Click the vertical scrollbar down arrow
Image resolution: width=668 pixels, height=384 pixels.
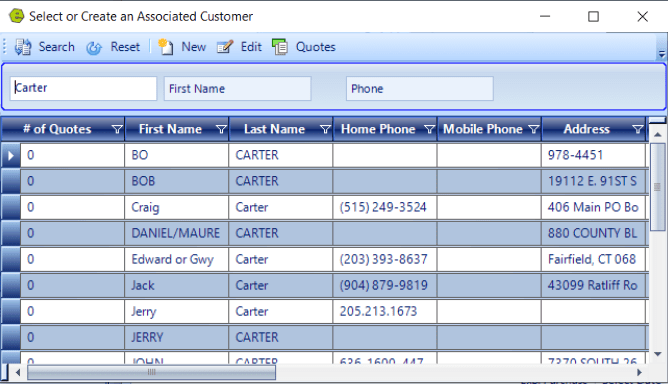tap(657, 354)
